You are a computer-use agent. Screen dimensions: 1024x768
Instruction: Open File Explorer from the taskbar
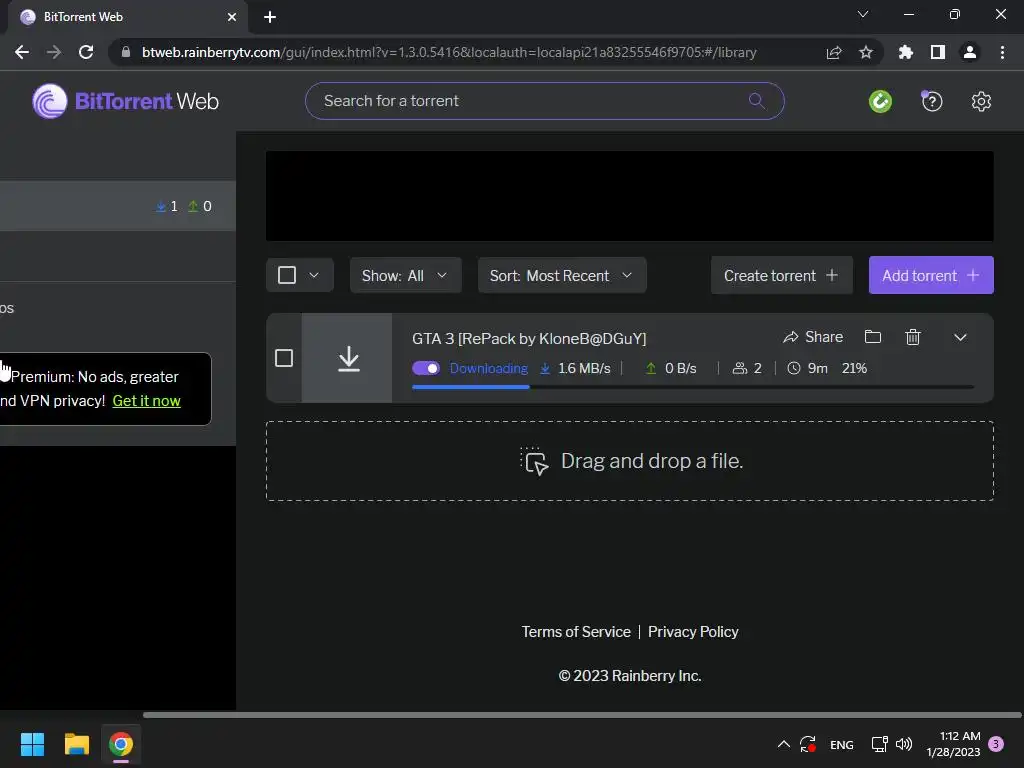coord(76,744)
